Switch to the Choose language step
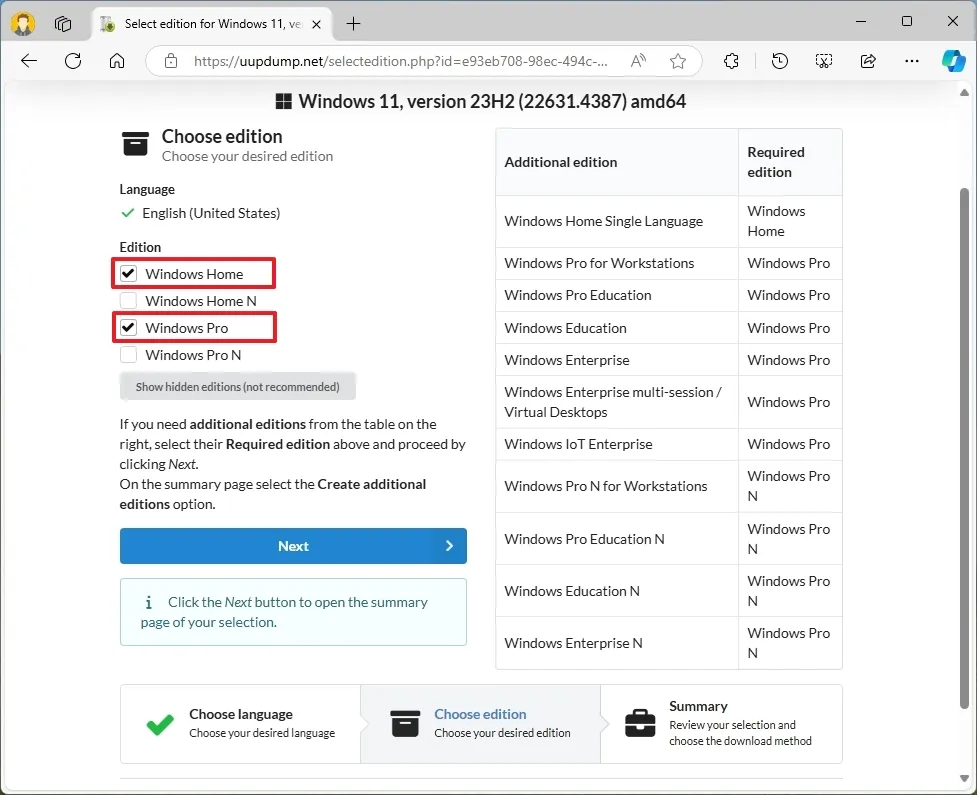The width and height of the screenshot is (977, 795). (x=240, y=723)
